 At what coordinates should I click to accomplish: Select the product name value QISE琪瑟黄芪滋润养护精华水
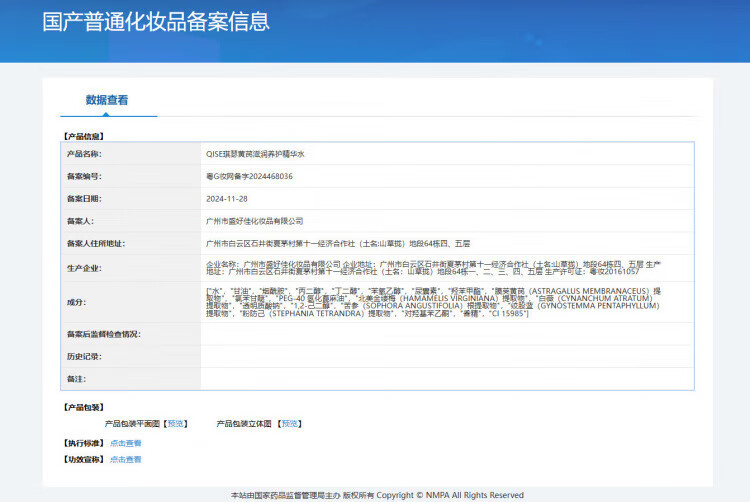pos(254,154)
